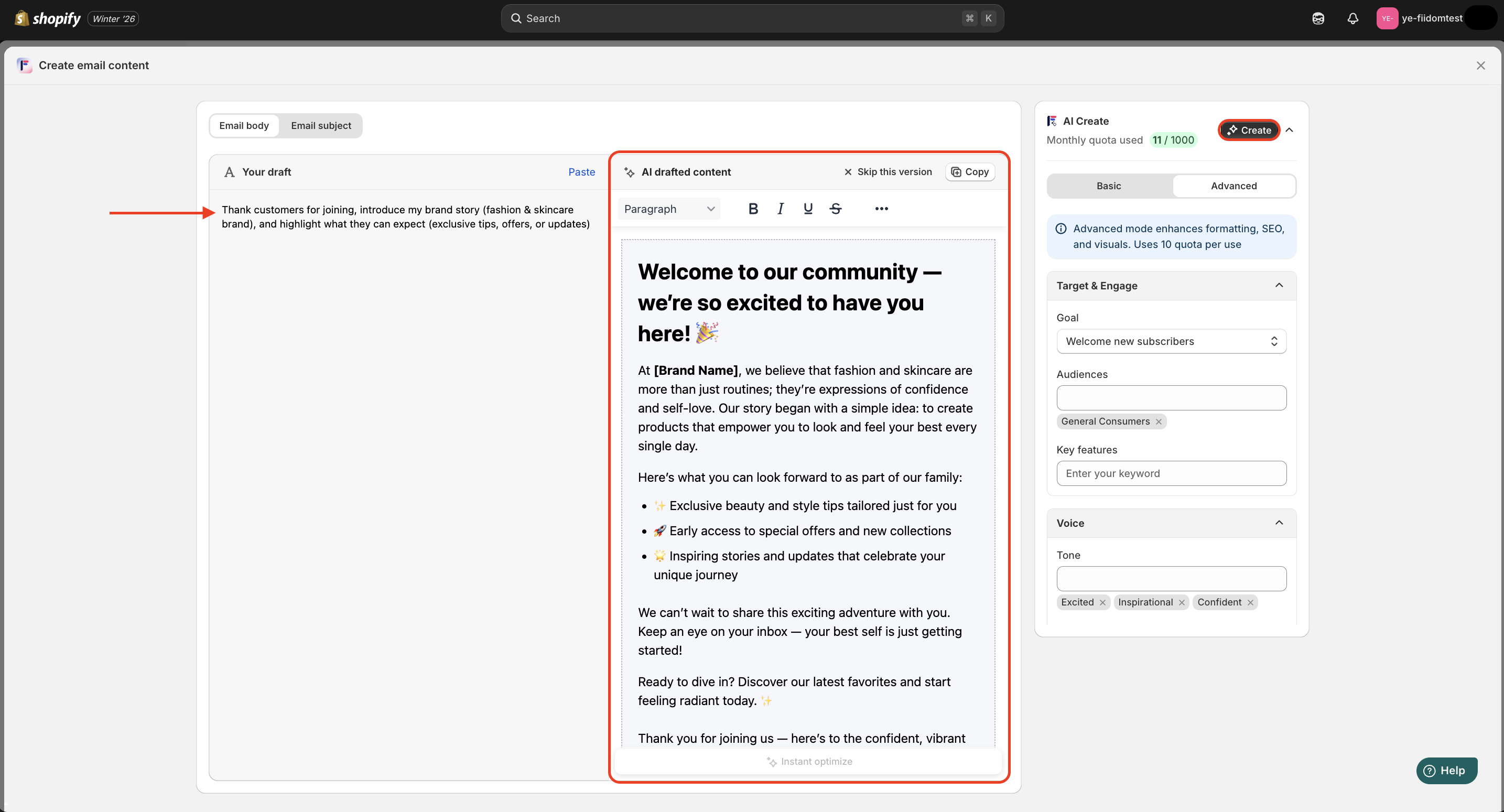Screen dimensions: 1504x812
Task: Click the Create AI button
Action: point(1249,130)
